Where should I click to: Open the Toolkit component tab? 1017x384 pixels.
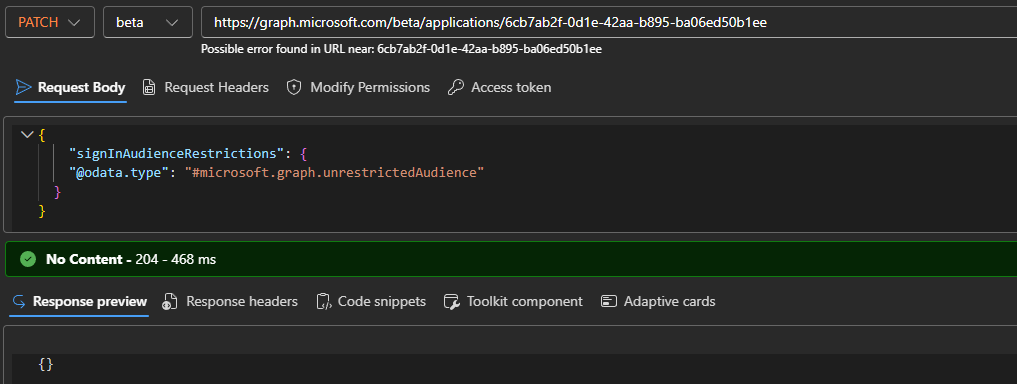513,302
